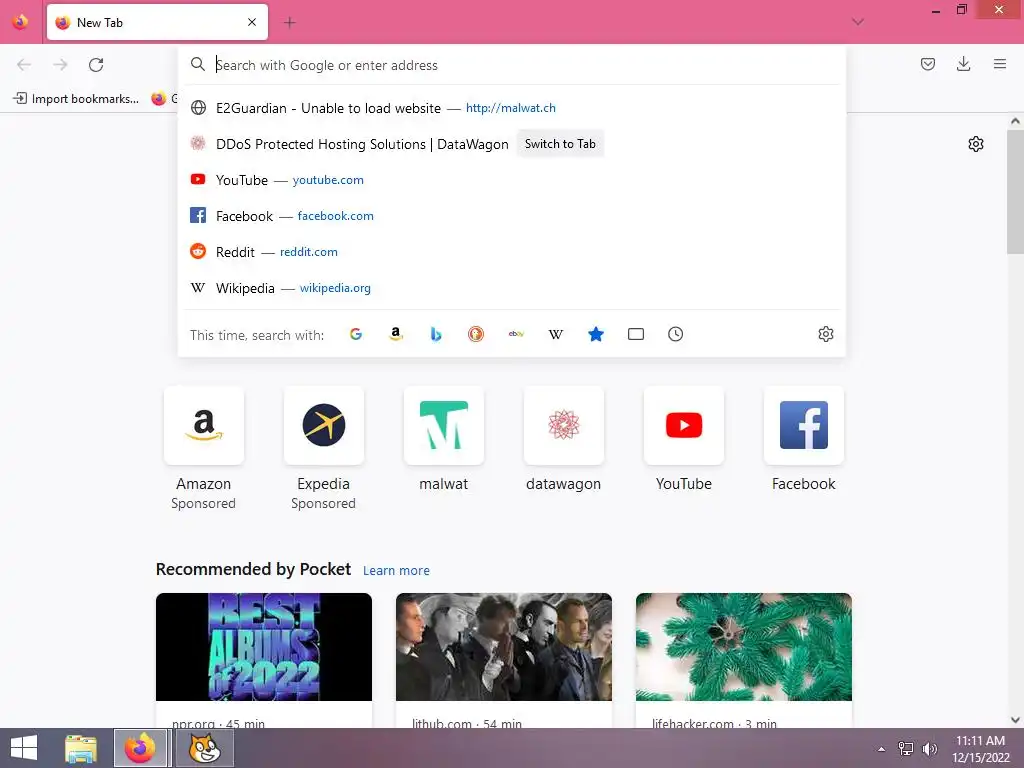The image size is (1024, 768).
Task: Reload the current page
Action: click(x=96, y=65)
